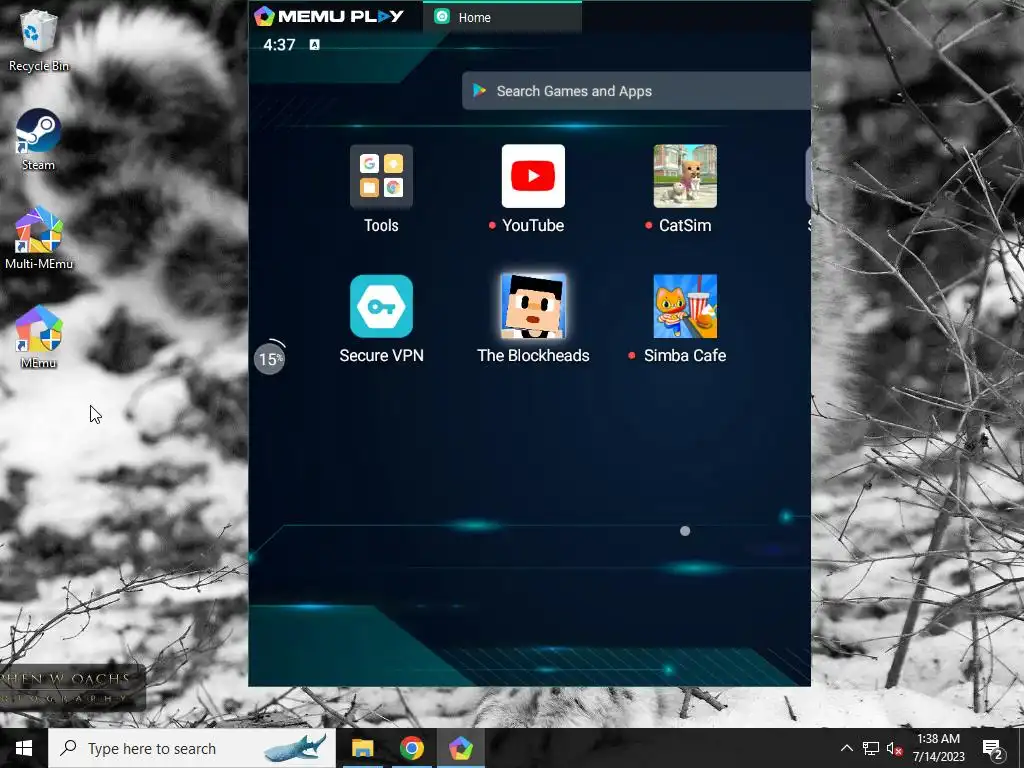
Task: Launch the Secure VPN app
Action: click(x=381, y=306)
